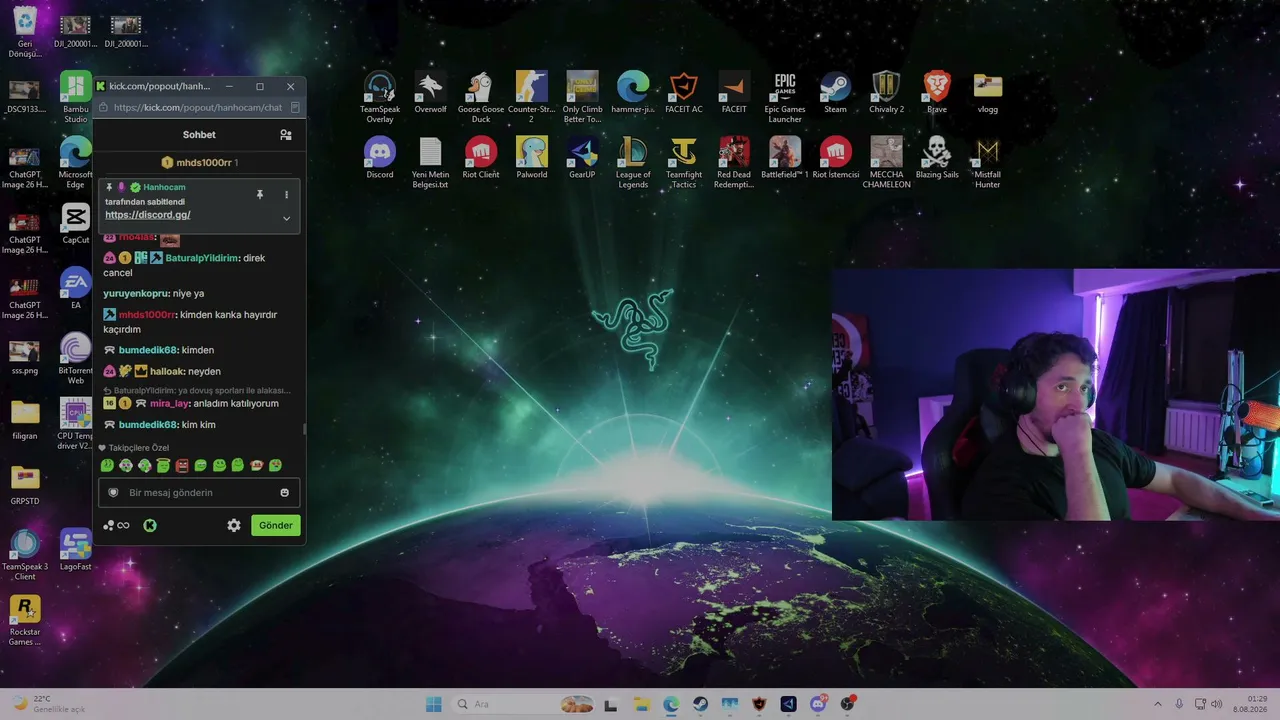
Task: Expand the pinned message with chevron
Action: [x=286, y=218]
